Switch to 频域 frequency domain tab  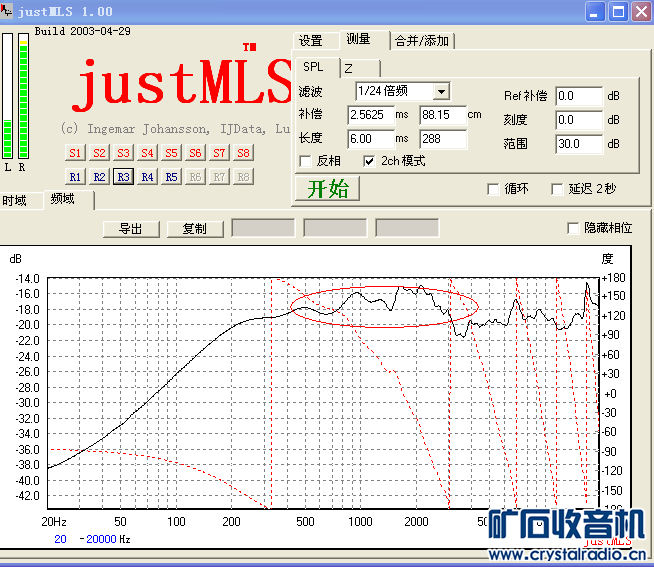coord(68,199)
